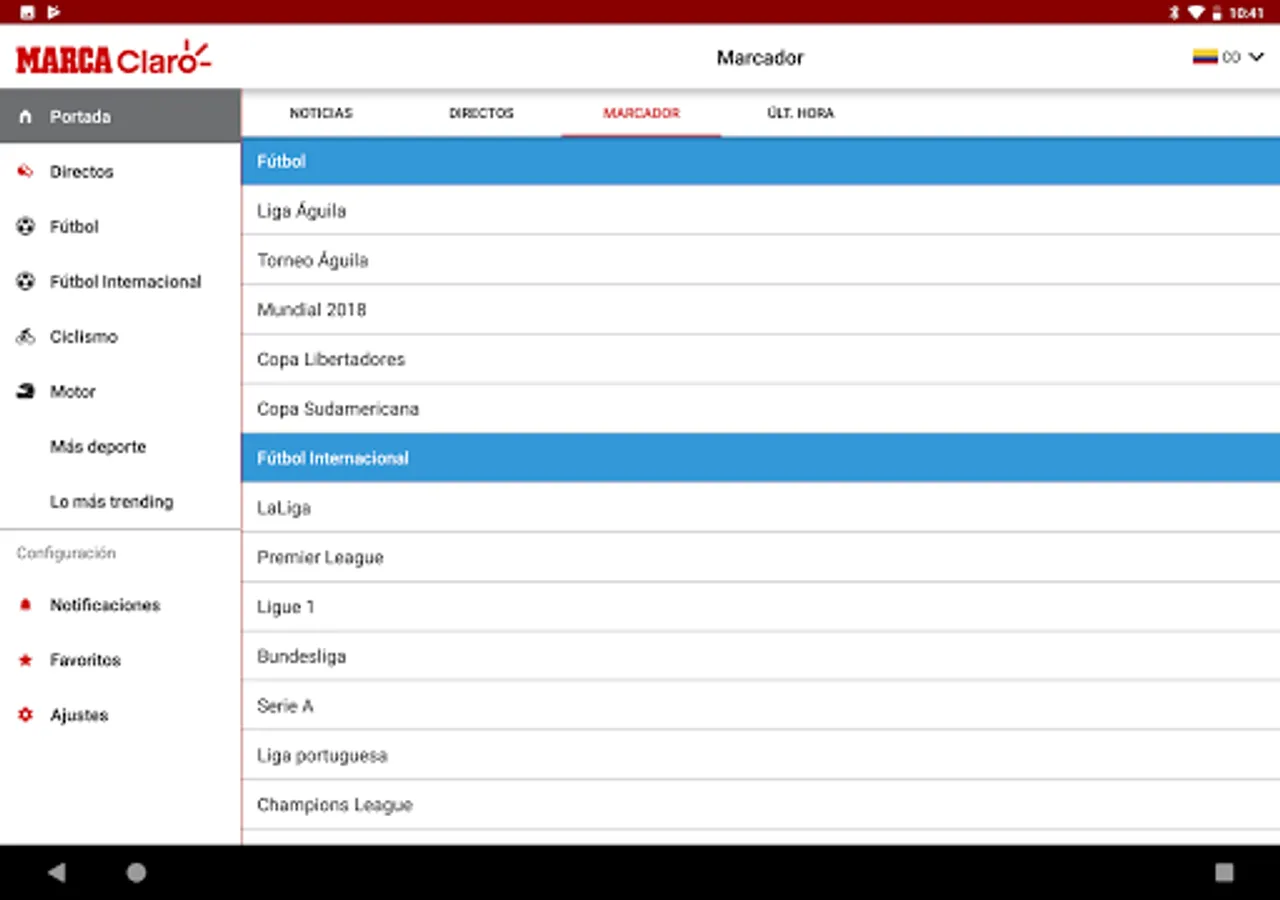Image resolution: width=1280 pixels, height=900 pixels.
Task: Tap the helmet icon beside Motor
Action: pos(26,392)
